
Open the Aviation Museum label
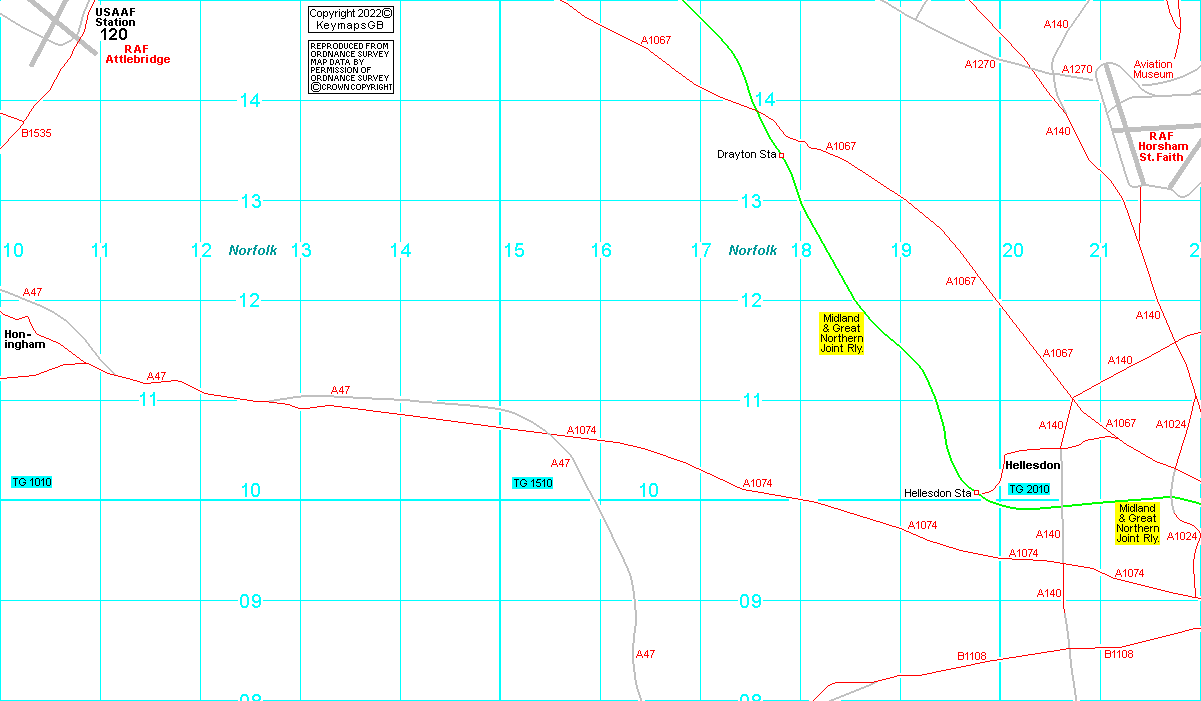[1153, 69]
